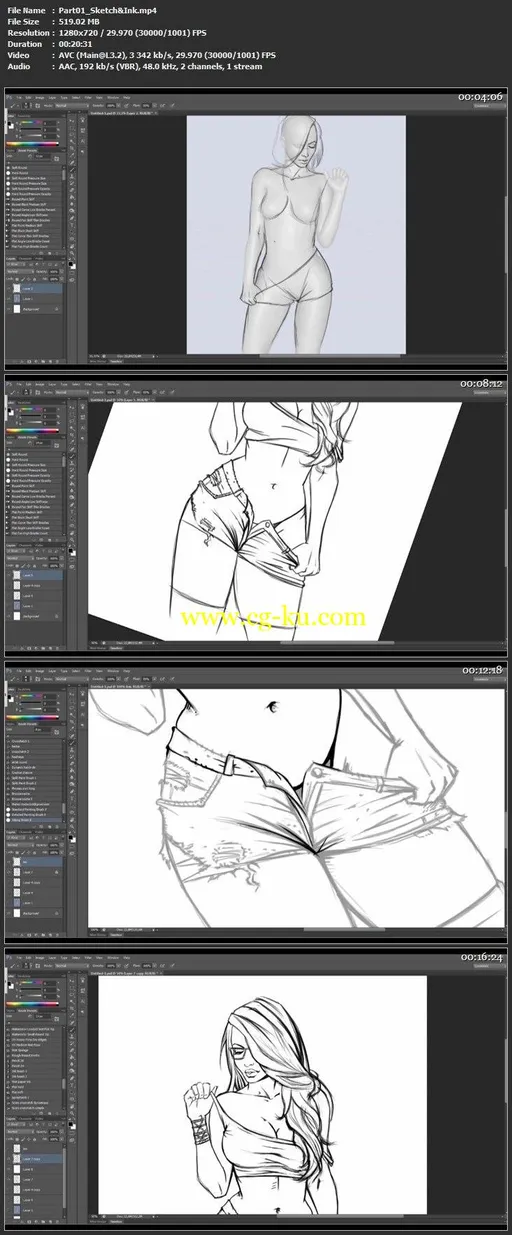Open the Window menu in the 00:08:12 frame
This screenshot has width=512, height=1235.
pos(112,384)
